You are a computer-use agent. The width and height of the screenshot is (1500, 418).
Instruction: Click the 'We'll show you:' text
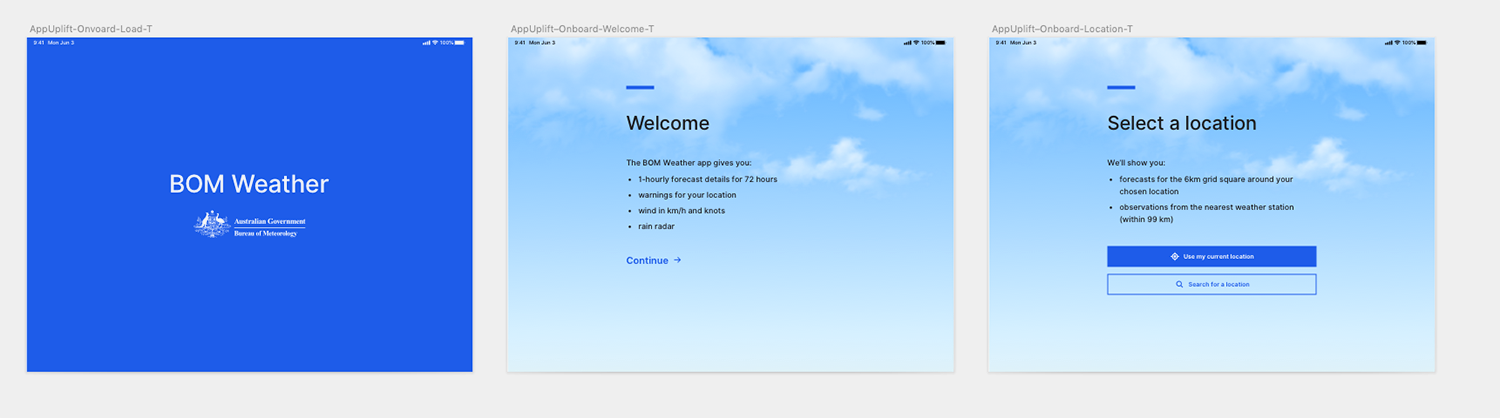pos(1136,162)
